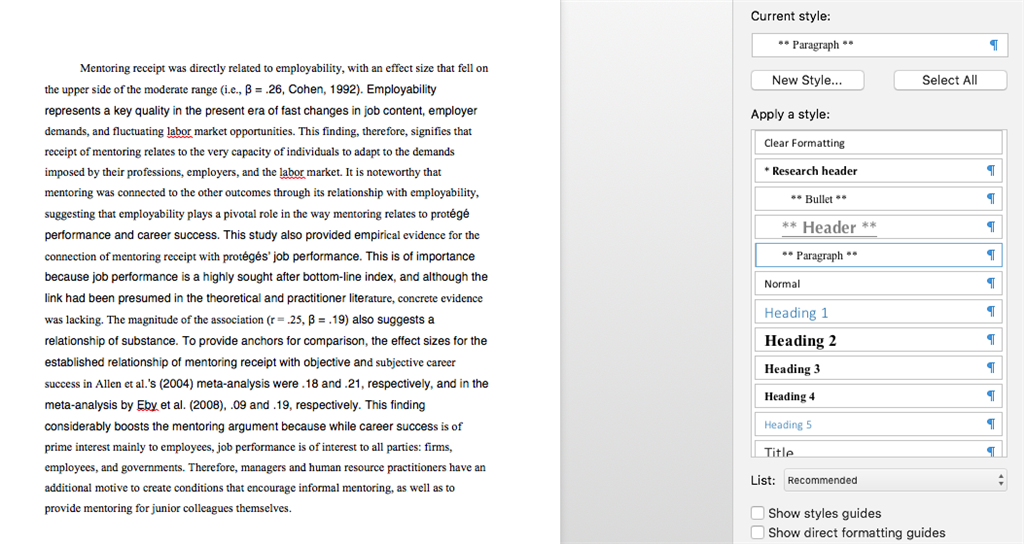This screenshot has height=544, width=1024.
Task: Click pilcrow icon beside Heading 4
Action: 991,396
